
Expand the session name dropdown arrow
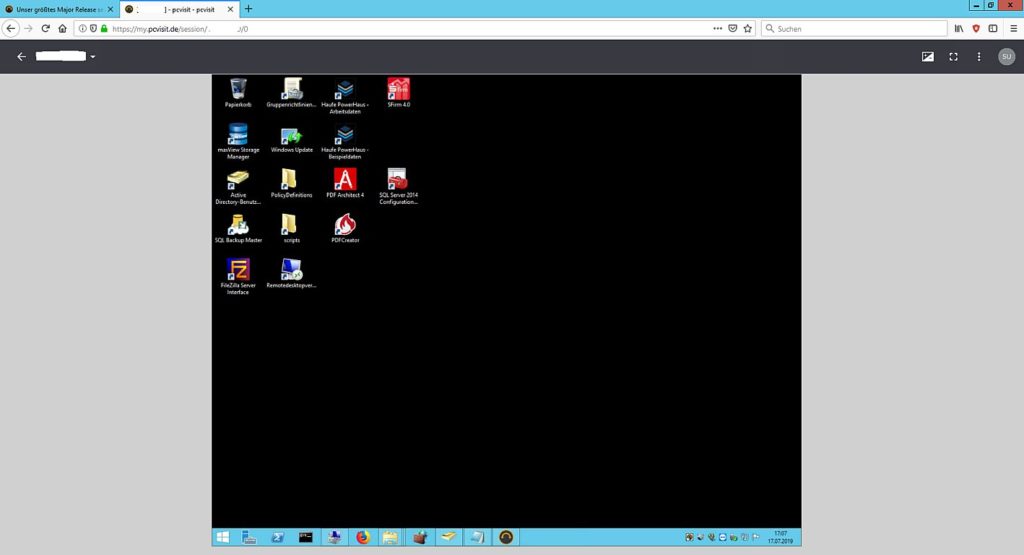click(x=93, y=57)
